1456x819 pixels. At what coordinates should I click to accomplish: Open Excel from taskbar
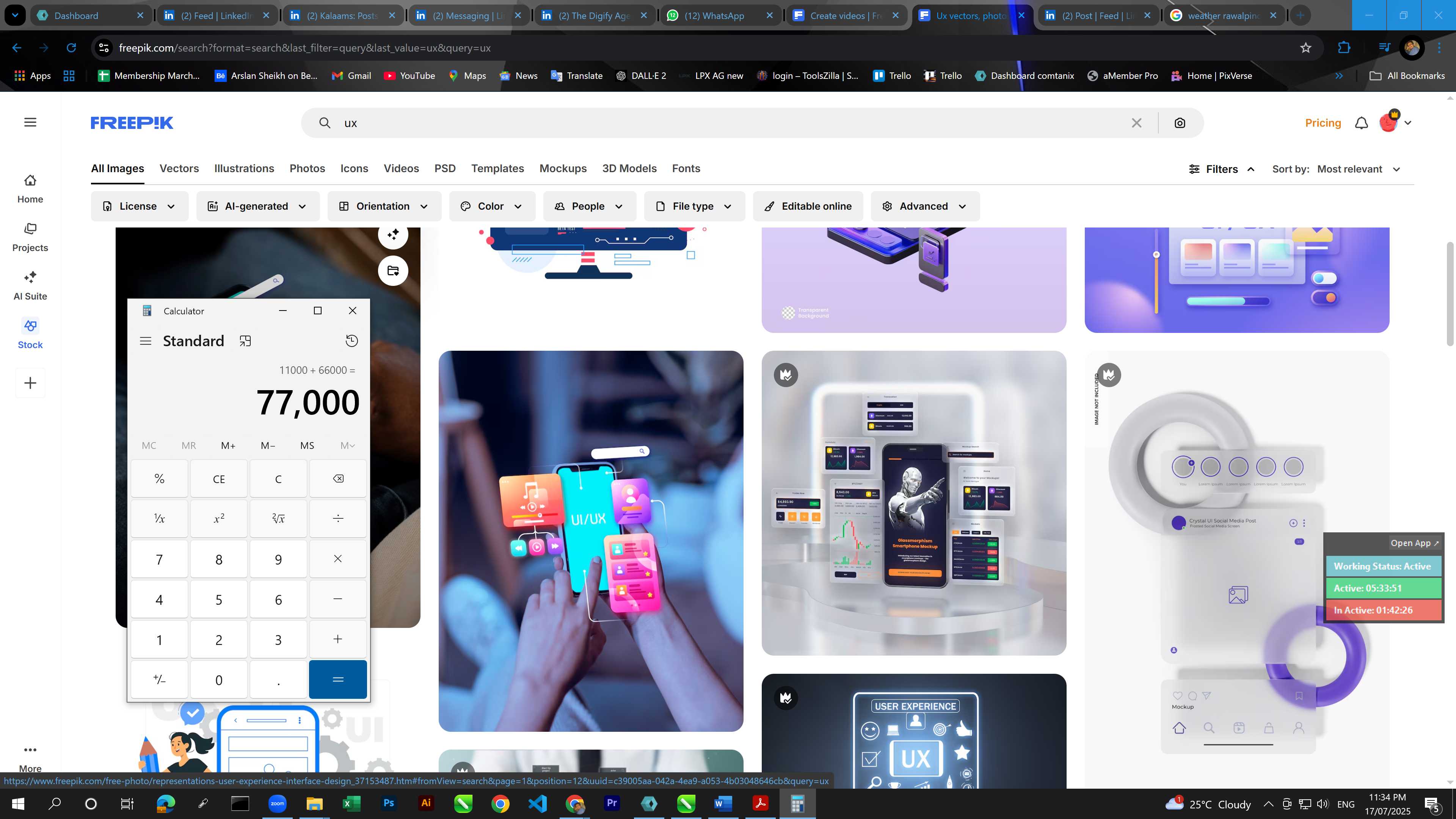tap(351, 803)
